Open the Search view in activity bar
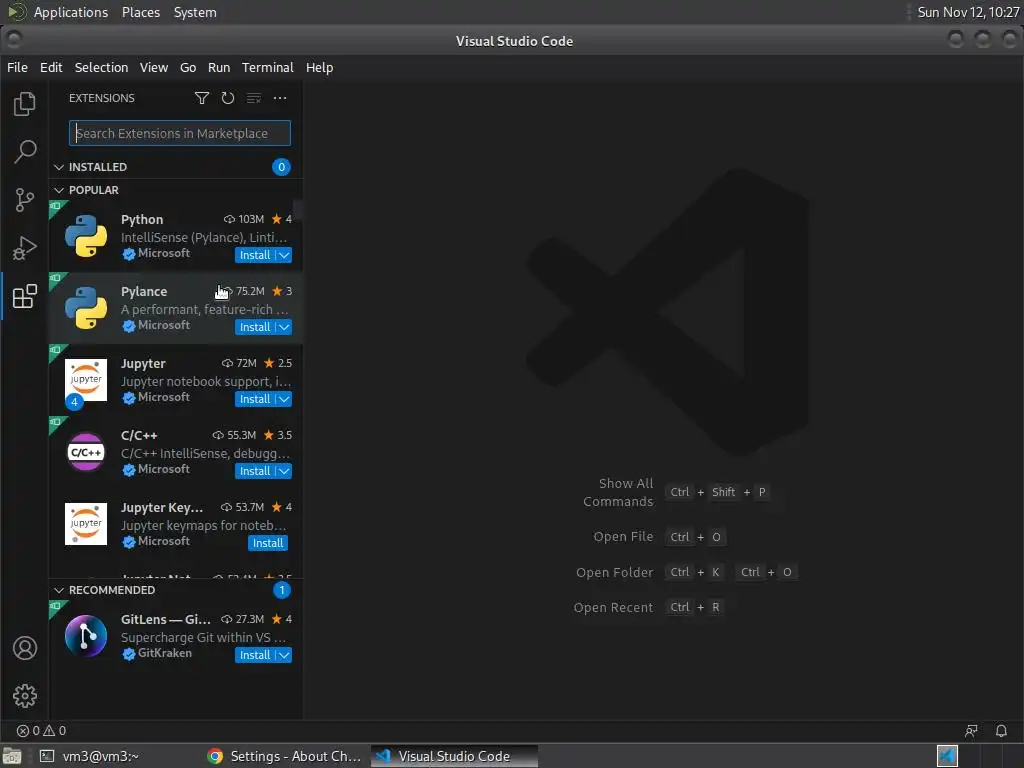 coord(25,152)
